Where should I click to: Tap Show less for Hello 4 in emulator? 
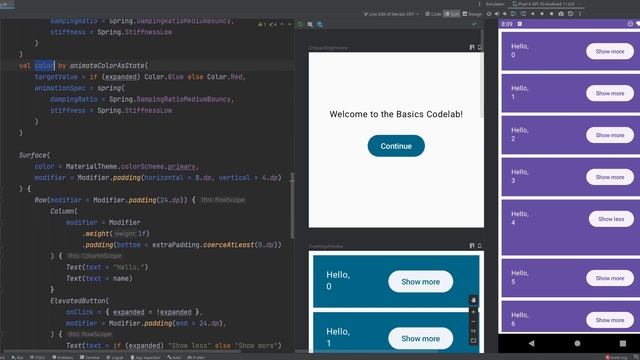[611, 219]
